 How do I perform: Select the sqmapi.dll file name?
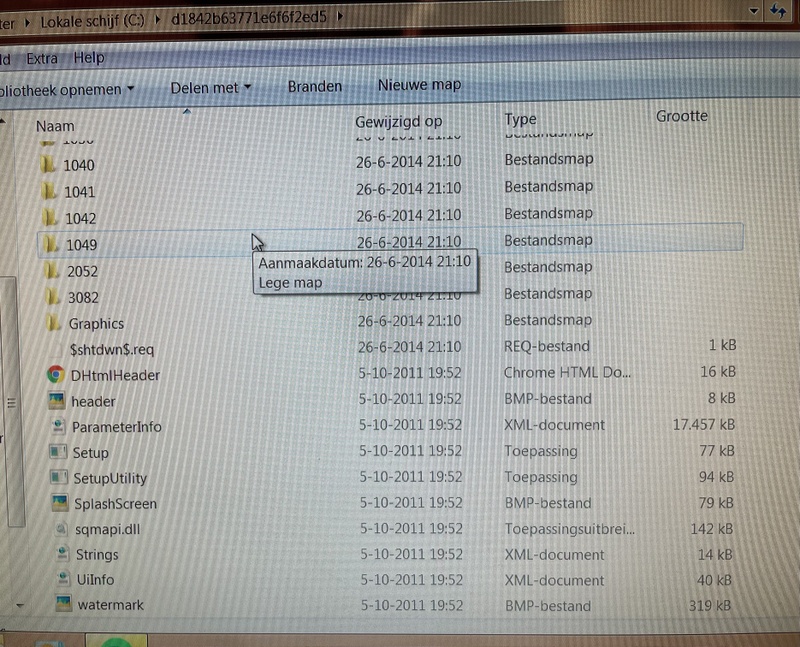coord(108,529)
